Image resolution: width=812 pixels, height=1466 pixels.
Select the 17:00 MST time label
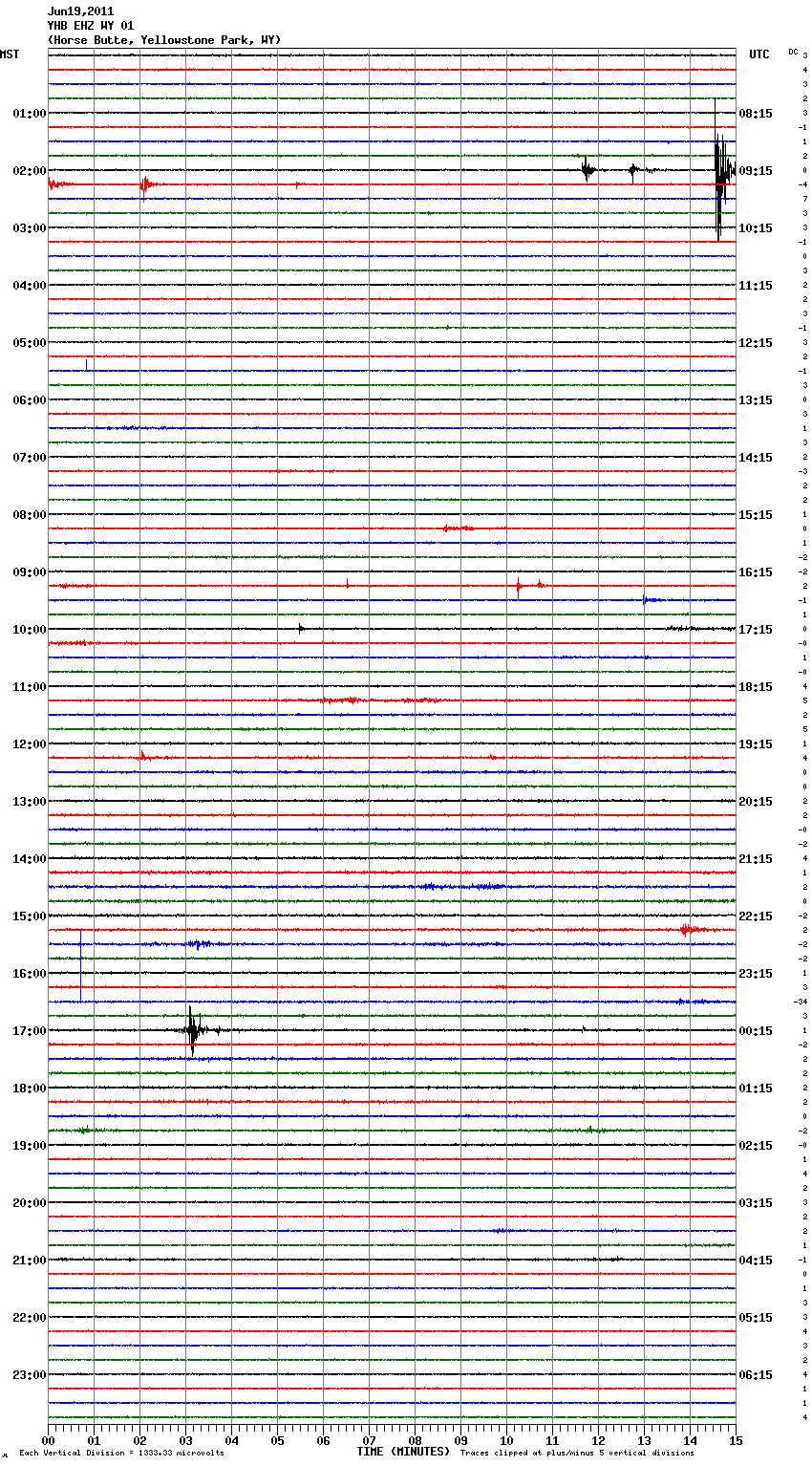point(29,1031)
